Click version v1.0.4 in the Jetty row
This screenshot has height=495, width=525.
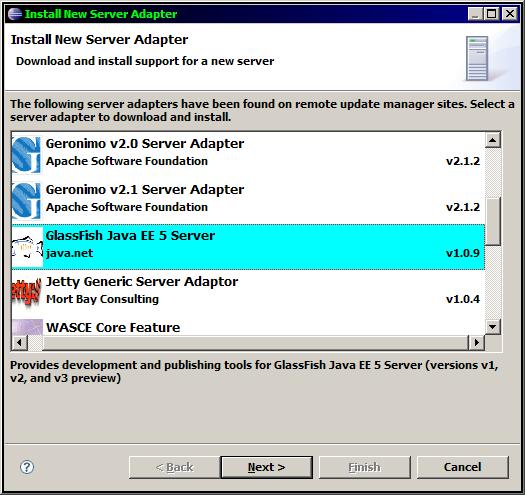[463, 299]
